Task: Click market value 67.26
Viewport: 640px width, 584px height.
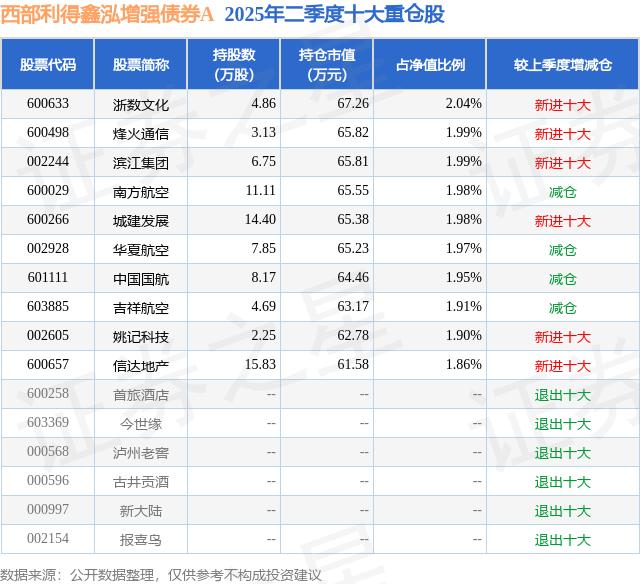Action: pyautogui.click(x=353, y=104)
